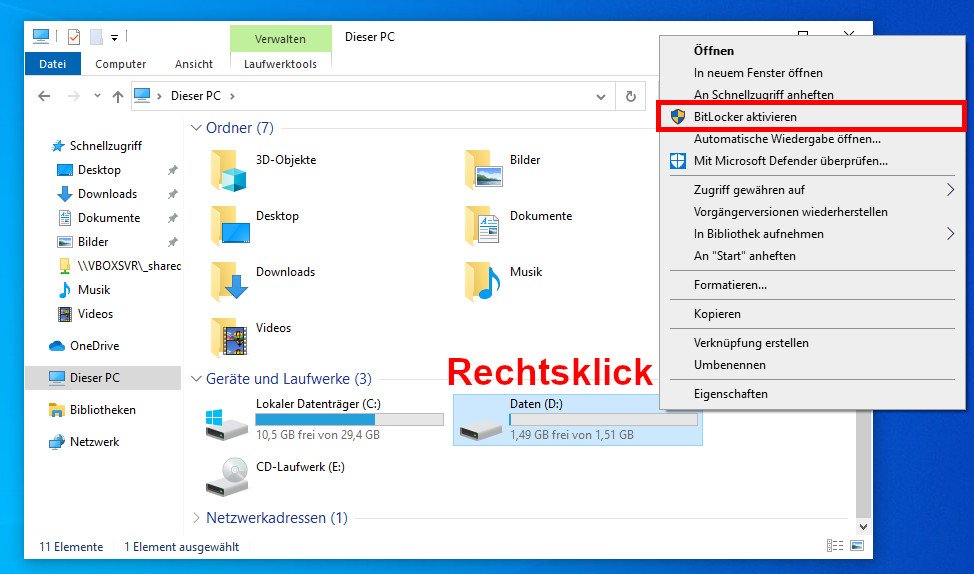The image size is (974, 574).
Task: Switch to large icons view in status bar
Action: [x=857, y=545]
